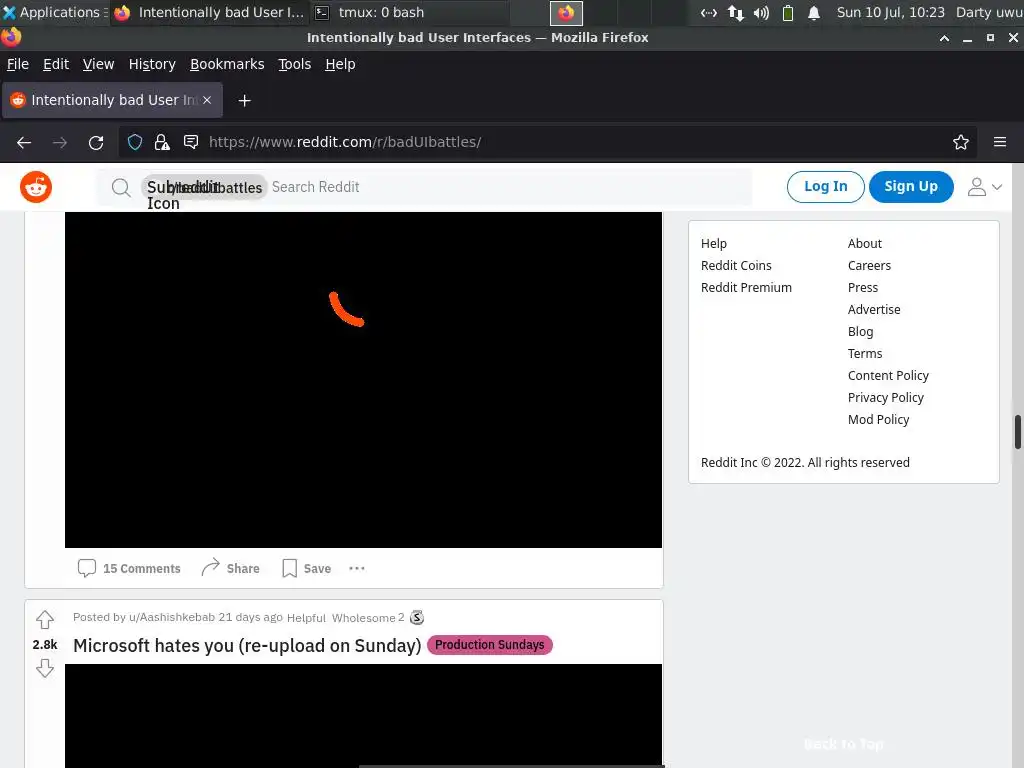Open the Careers link
The width and height of the screenshot is (1024, 768).
(x=869, y=266)
